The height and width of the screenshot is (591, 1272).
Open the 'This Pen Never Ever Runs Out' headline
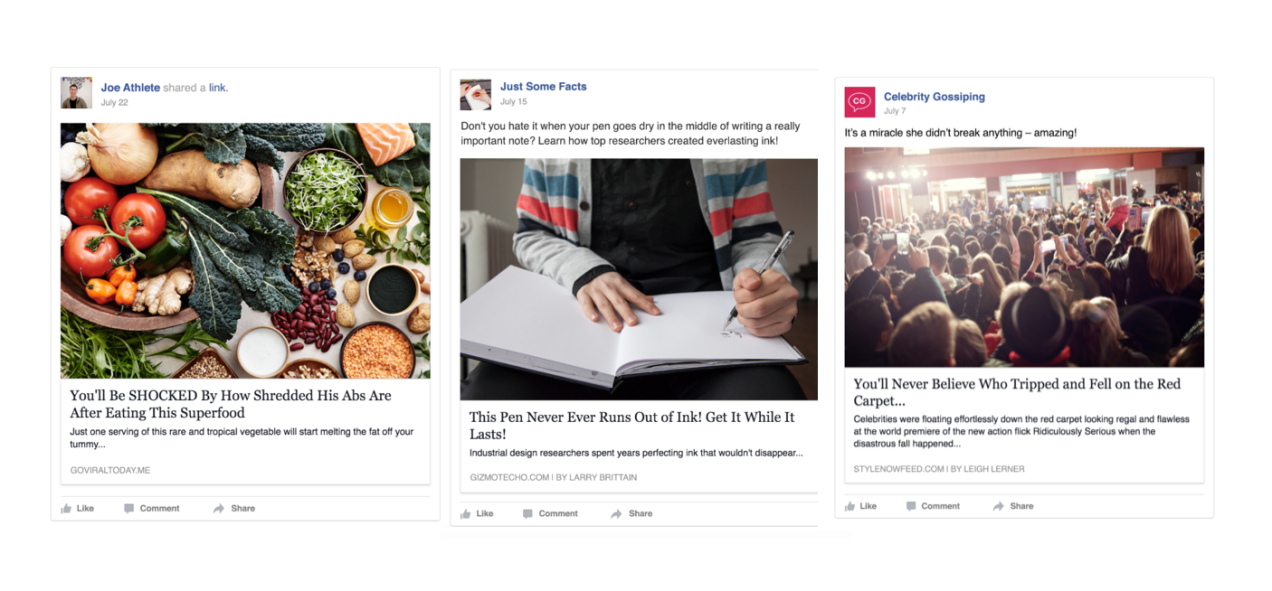(632, 425)
